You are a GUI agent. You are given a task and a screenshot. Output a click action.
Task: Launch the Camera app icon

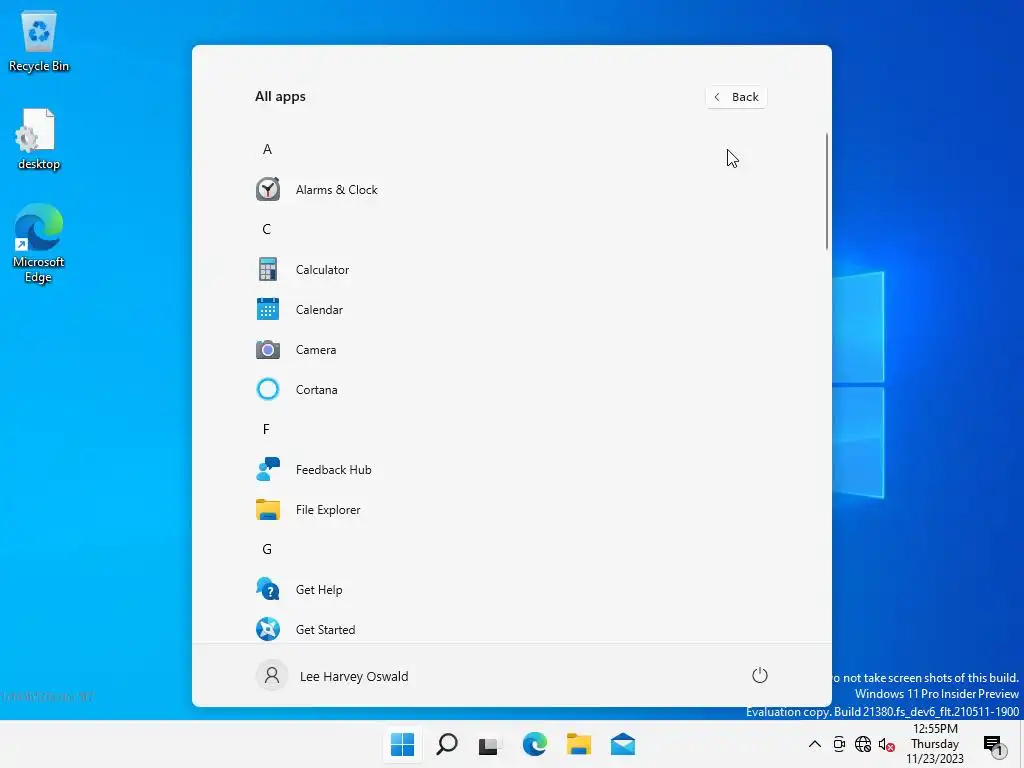[x=268, y=349]
